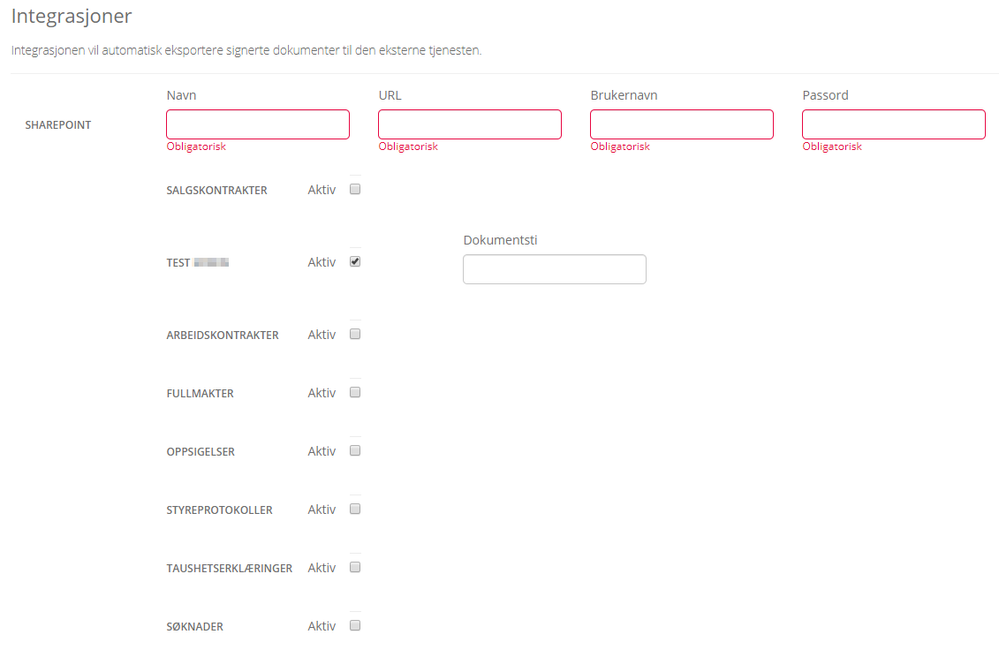Select the Brukernavn input field
Image resolution: width=999 pixels, height=656 pixels.
pyautogui.click(x=682, y=124)
